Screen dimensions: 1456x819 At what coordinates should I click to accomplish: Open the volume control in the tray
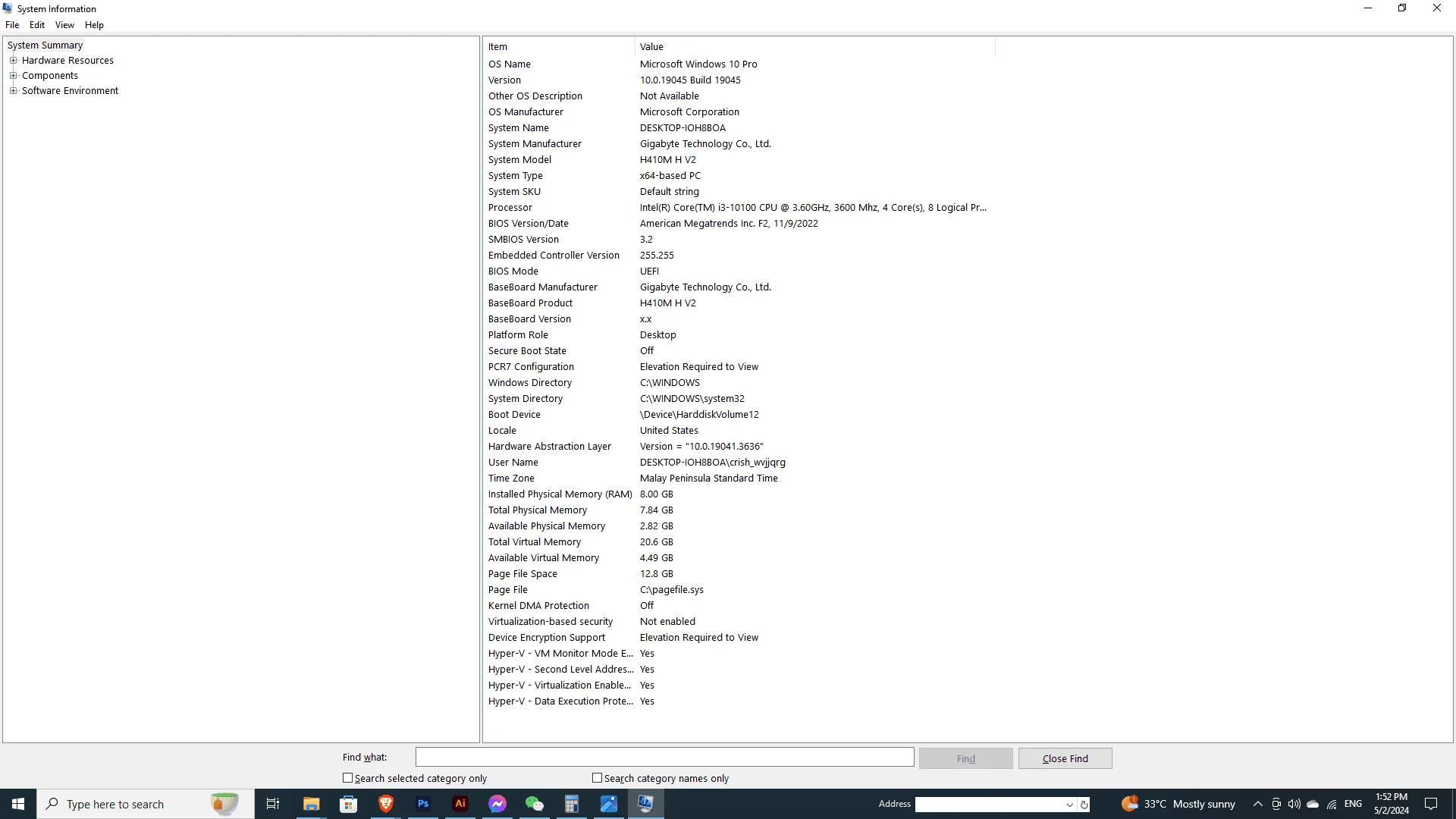[1294, 804]
